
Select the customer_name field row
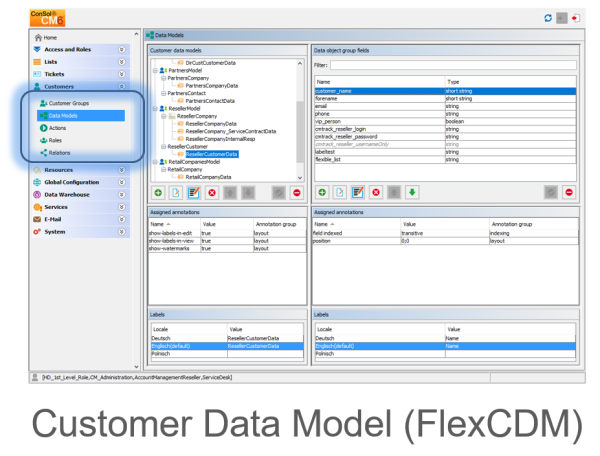click(445, 91)
